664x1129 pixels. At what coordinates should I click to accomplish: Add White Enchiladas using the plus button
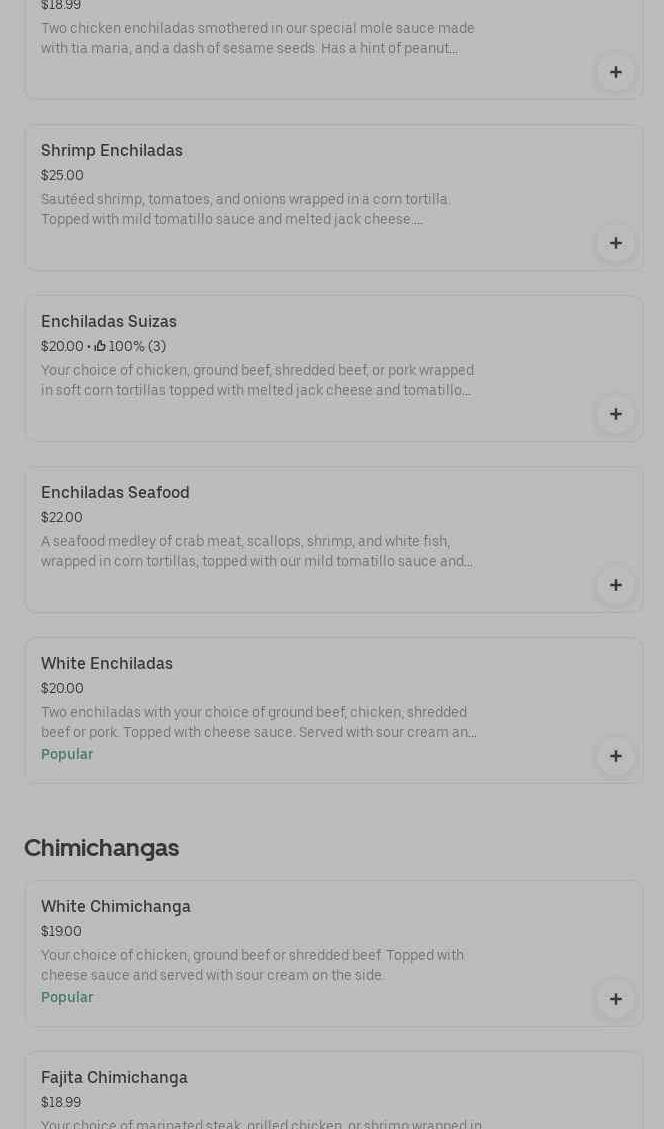pos(615,756)
